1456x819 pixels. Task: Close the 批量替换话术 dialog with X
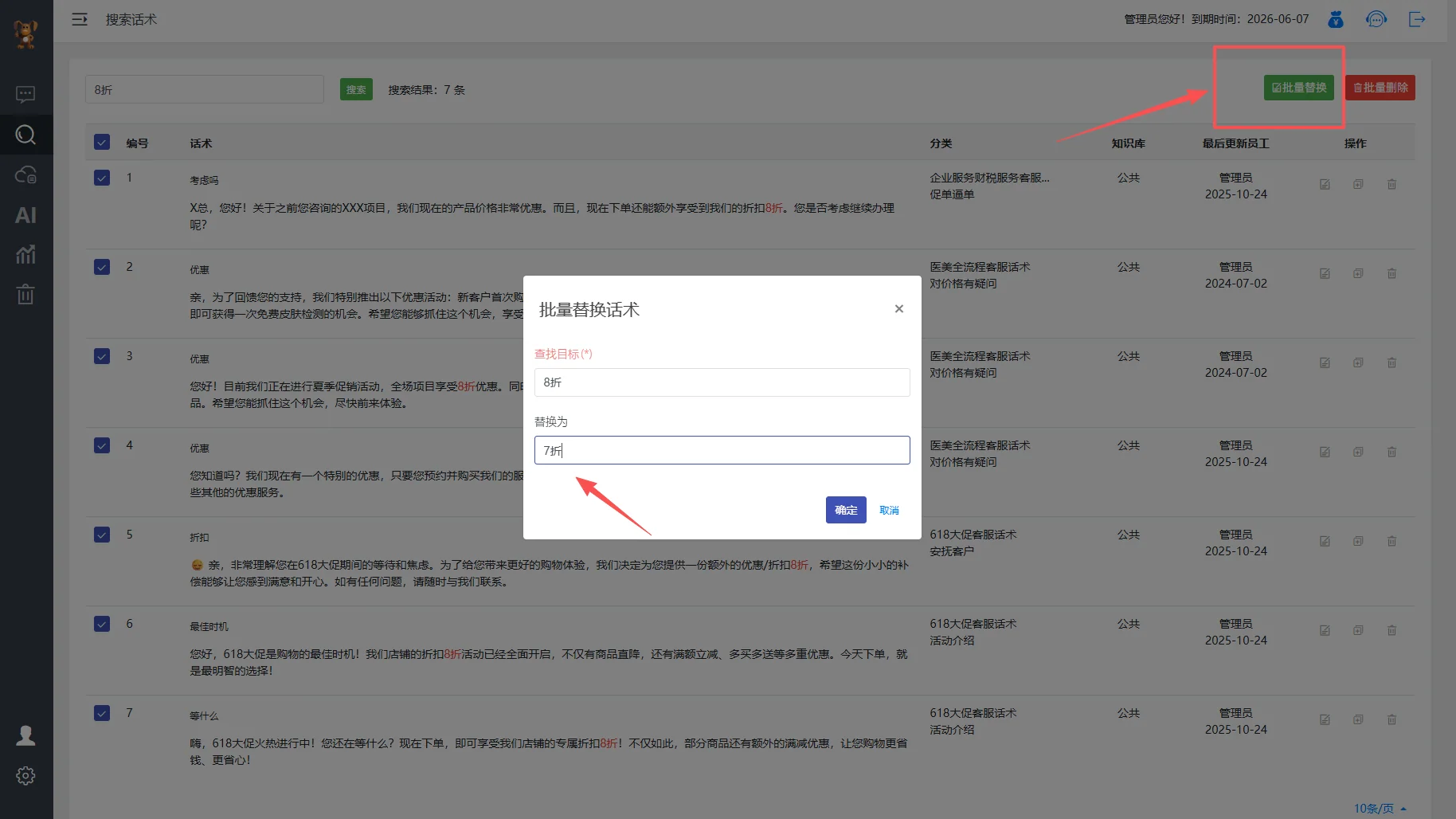point(898,309)
